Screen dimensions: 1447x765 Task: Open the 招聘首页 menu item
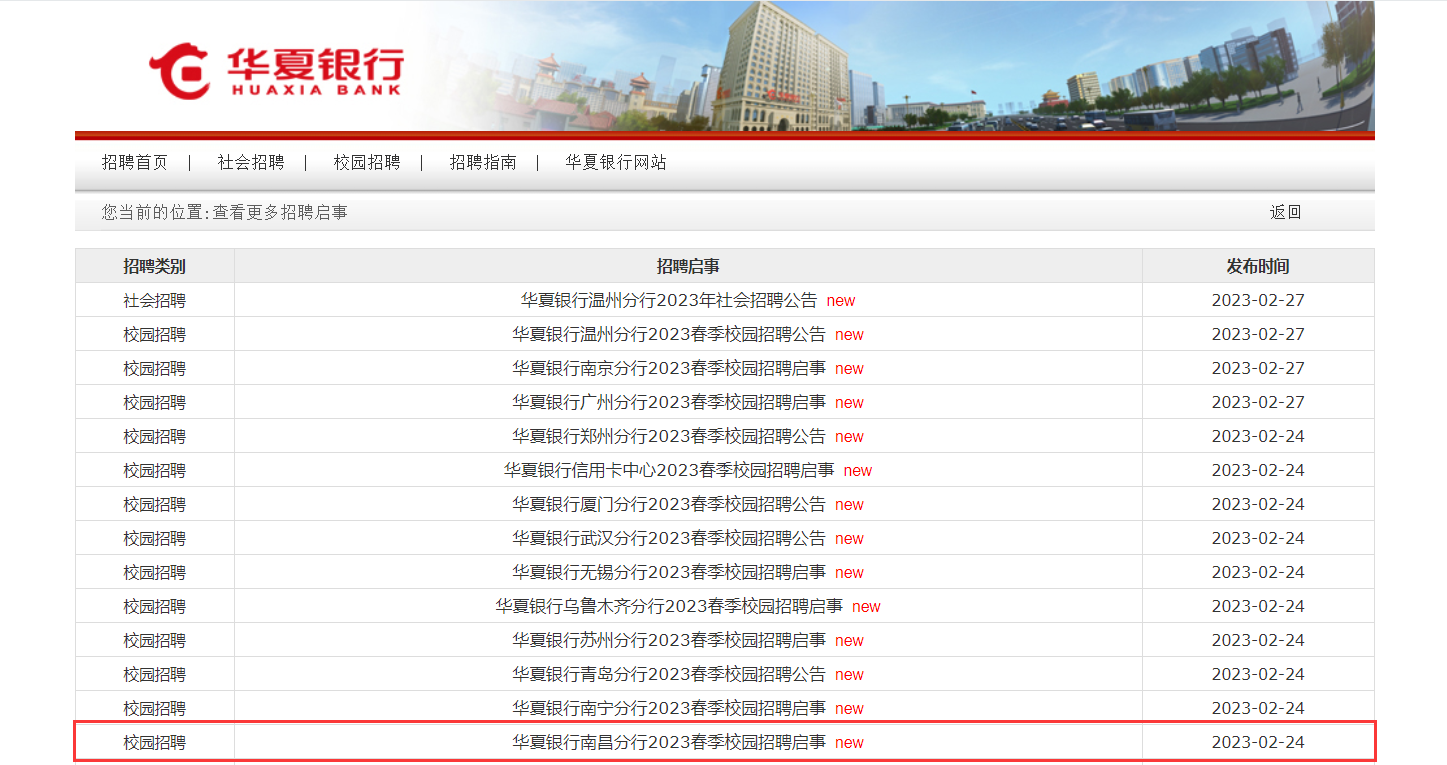coord(135,163)
